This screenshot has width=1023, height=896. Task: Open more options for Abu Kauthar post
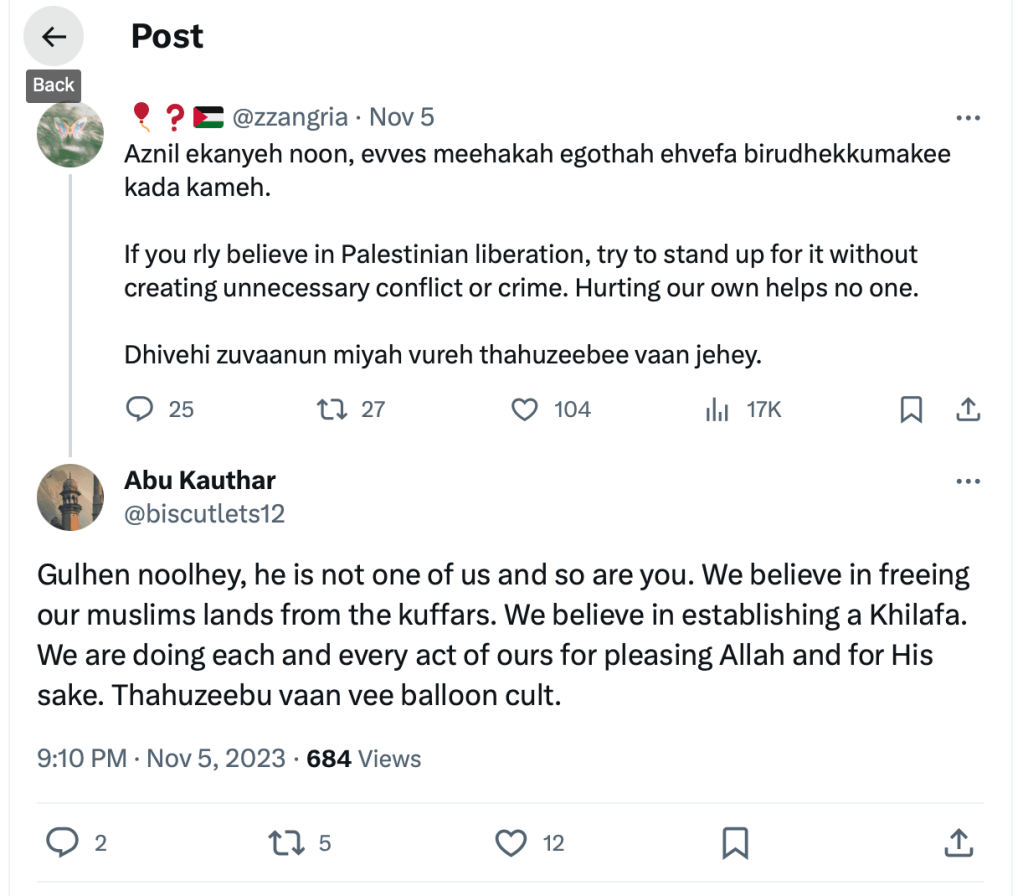968,481
